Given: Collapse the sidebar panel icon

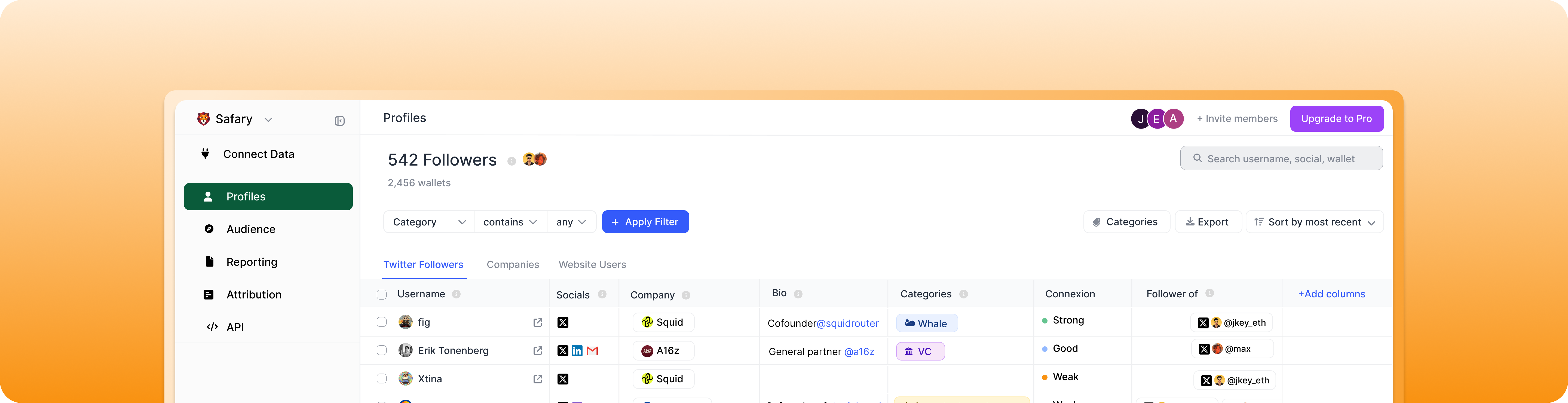Looking at the screenshot, I should (340, 121).
